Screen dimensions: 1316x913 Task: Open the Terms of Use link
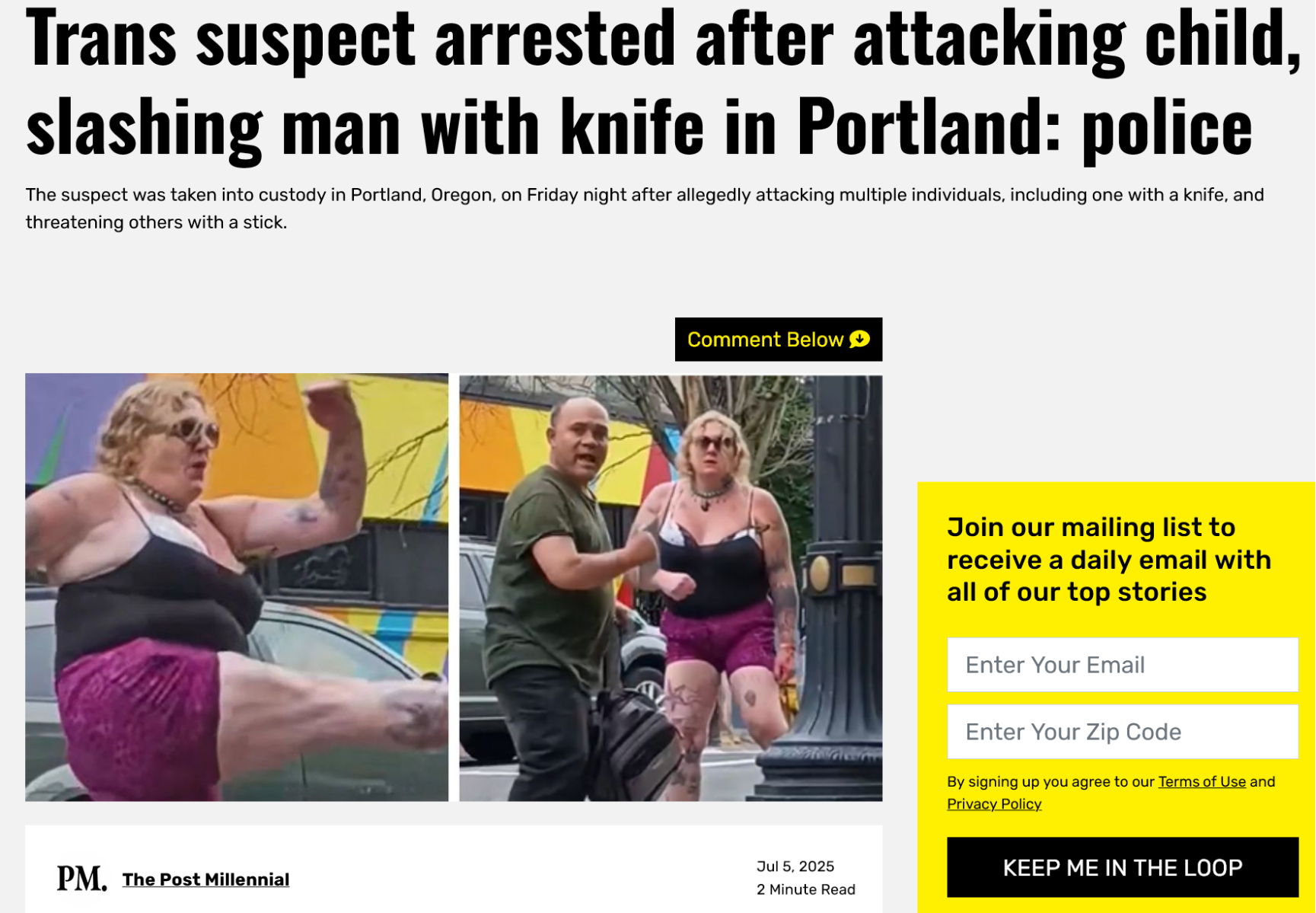pyautogui.click(x=1201, y=782)
